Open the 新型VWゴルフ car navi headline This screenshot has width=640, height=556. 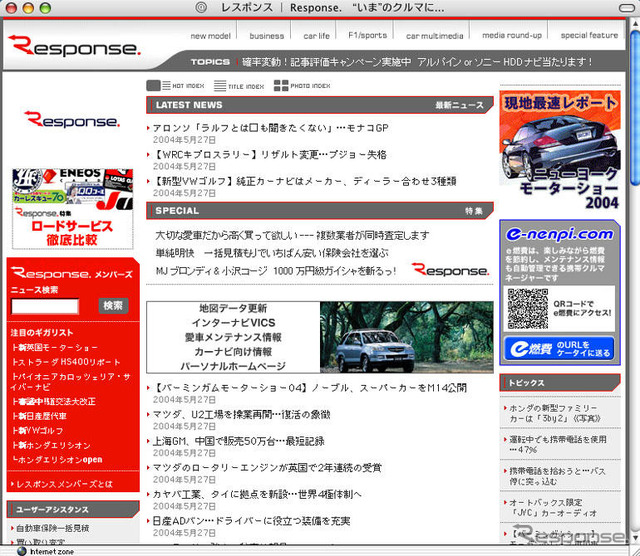pyautogui.click(x=304, y=181)
